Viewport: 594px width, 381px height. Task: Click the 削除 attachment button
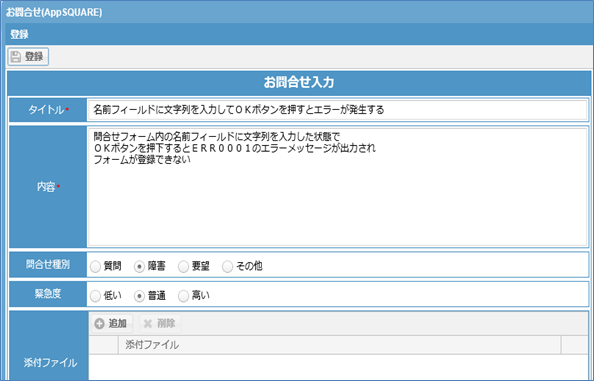[160, 323]
